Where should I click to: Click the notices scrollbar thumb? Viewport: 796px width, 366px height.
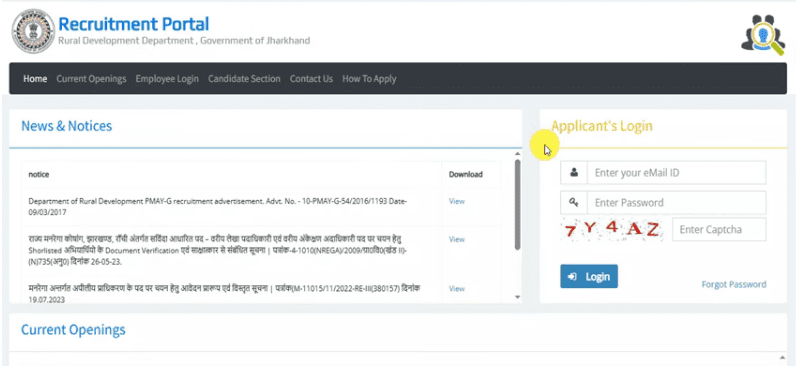(517, 205)
